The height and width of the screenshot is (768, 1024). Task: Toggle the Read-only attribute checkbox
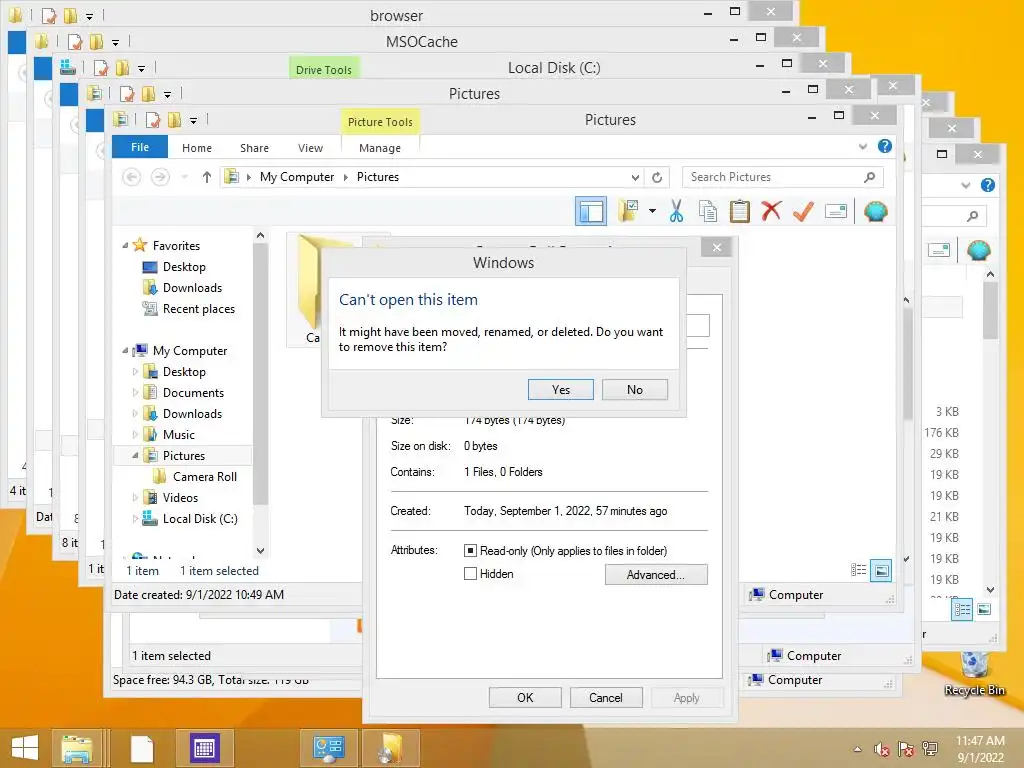[x=470, y=551]
